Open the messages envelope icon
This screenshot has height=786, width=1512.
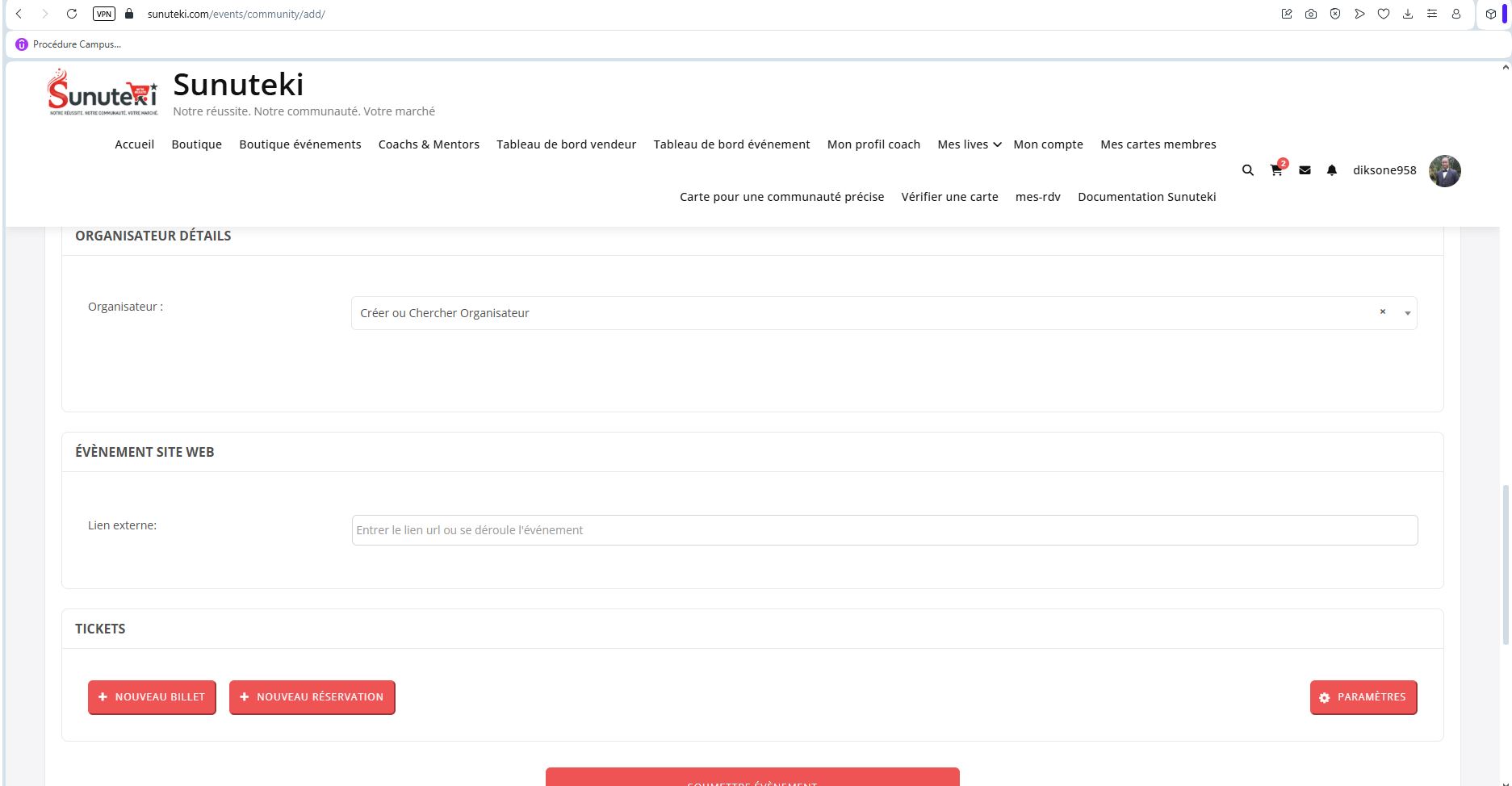[1305, 170]
